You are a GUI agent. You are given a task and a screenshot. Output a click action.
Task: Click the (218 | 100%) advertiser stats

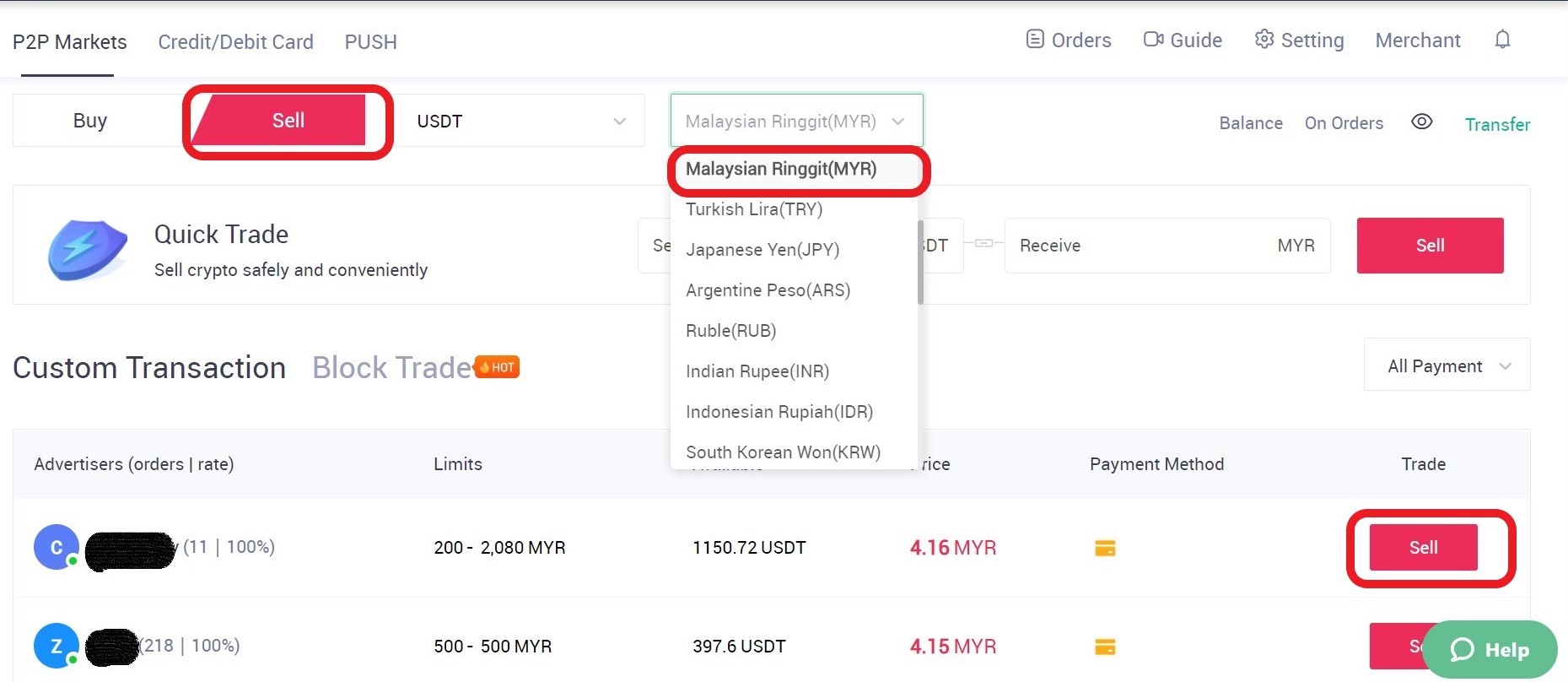click(x=191, y=646)
